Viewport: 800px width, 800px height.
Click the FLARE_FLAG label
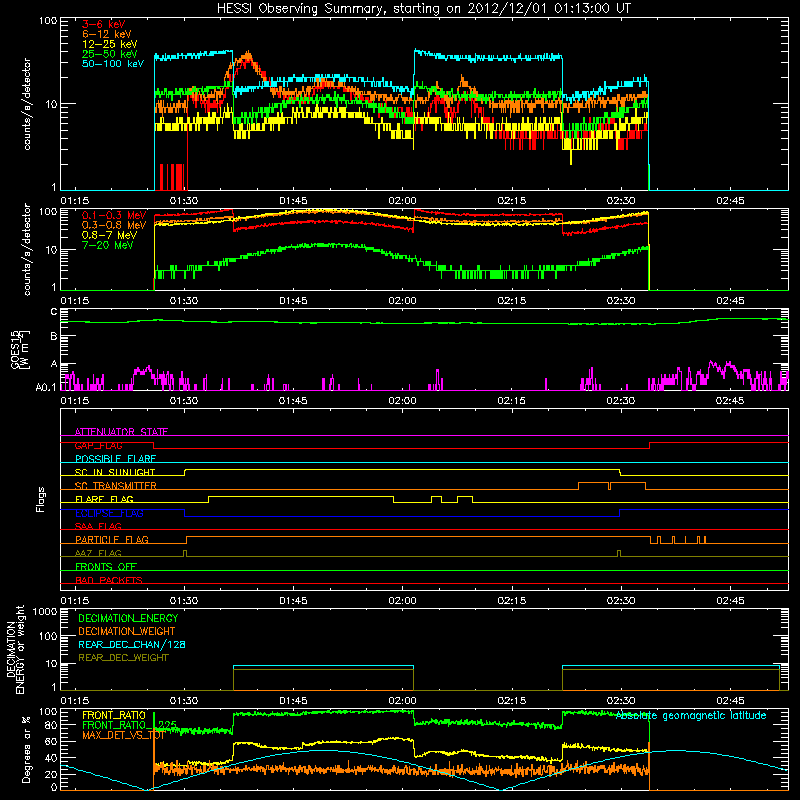pos(104,499)
